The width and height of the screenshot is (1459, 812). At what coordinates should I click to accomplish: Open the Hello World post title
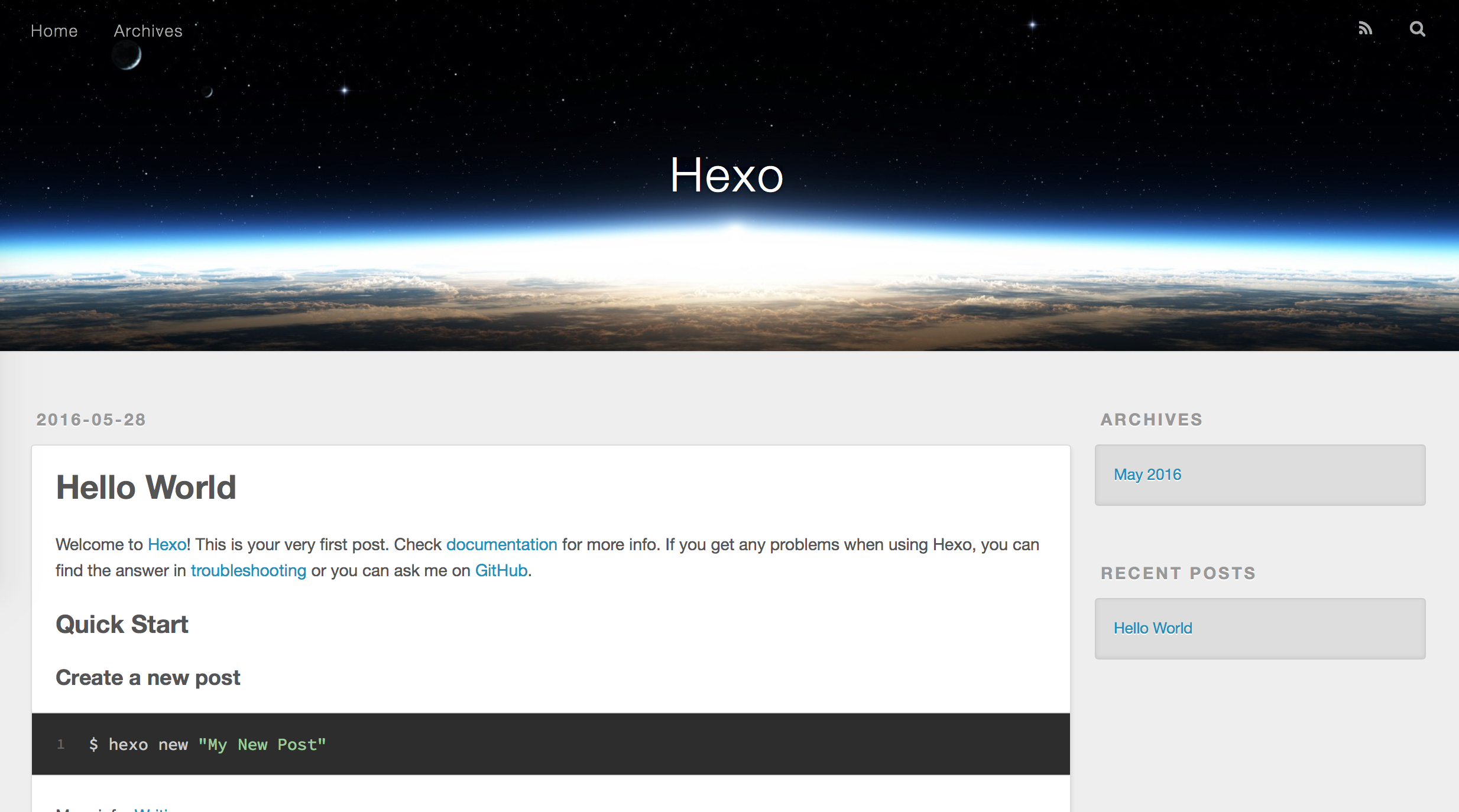pyautogui.click(x=146, y=488)
